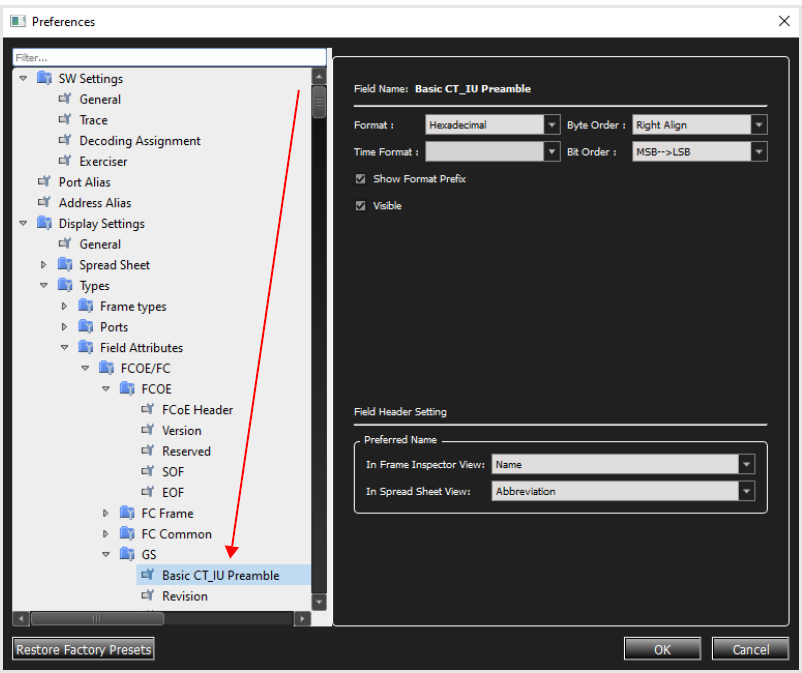Collapse the GS tree node
802x673 pixels.
click(x=106, y=554)
